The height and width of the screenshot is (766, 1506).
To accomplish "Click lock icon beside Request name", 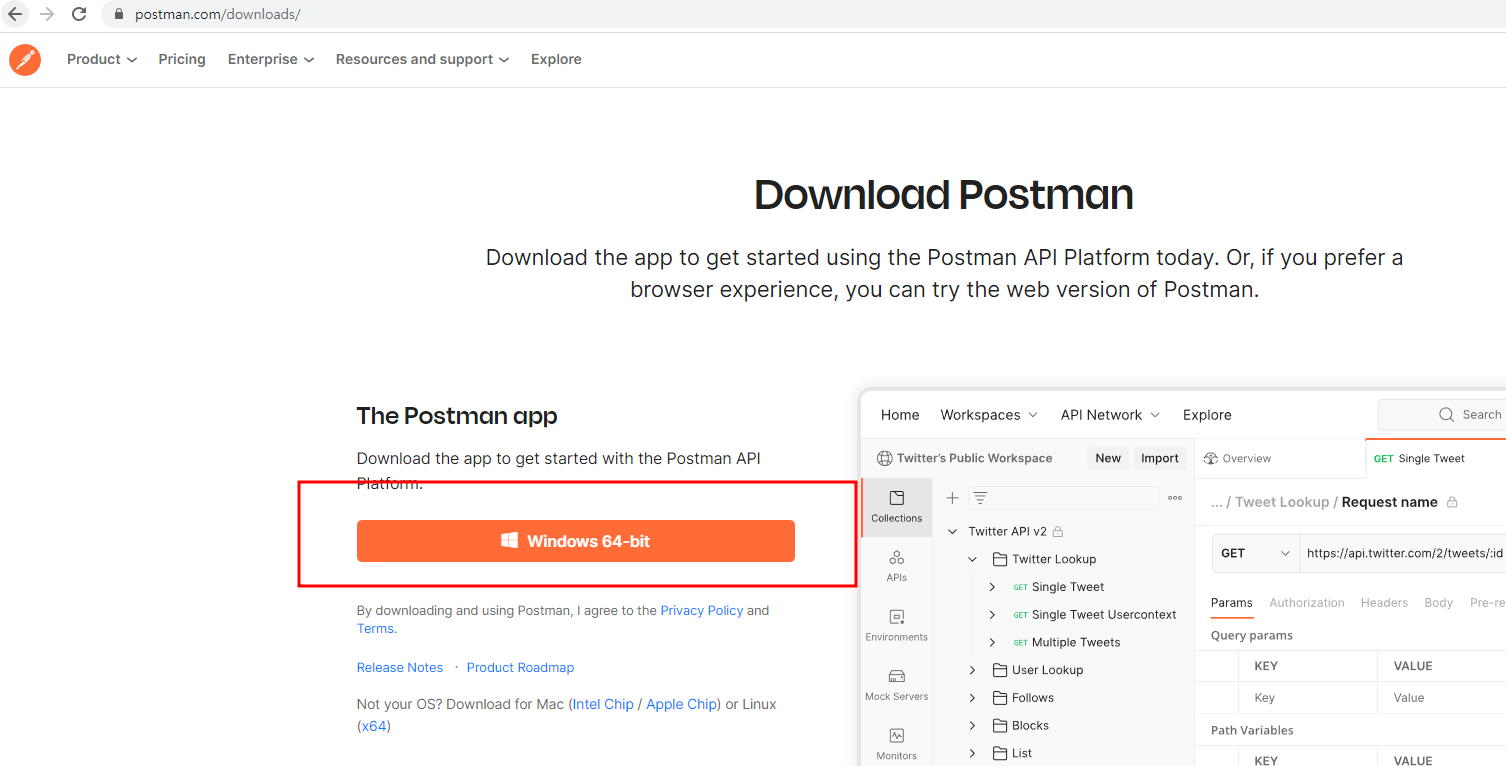I will (1452, 502).
